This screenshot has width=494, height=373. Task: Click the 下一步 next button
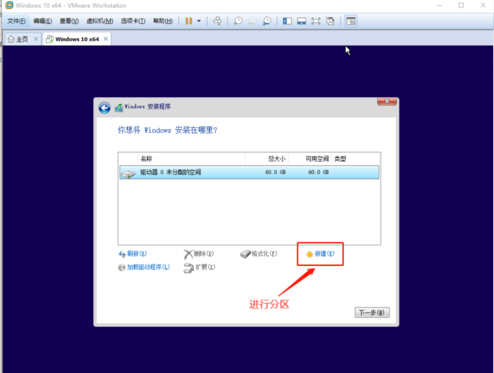click(372, 313)
